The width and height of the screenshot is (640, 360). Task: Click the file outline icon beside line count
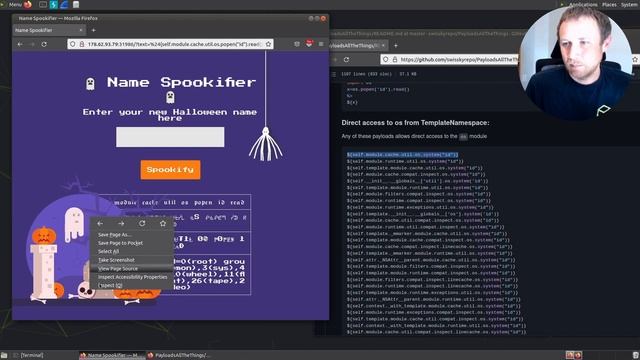(334, 74)
